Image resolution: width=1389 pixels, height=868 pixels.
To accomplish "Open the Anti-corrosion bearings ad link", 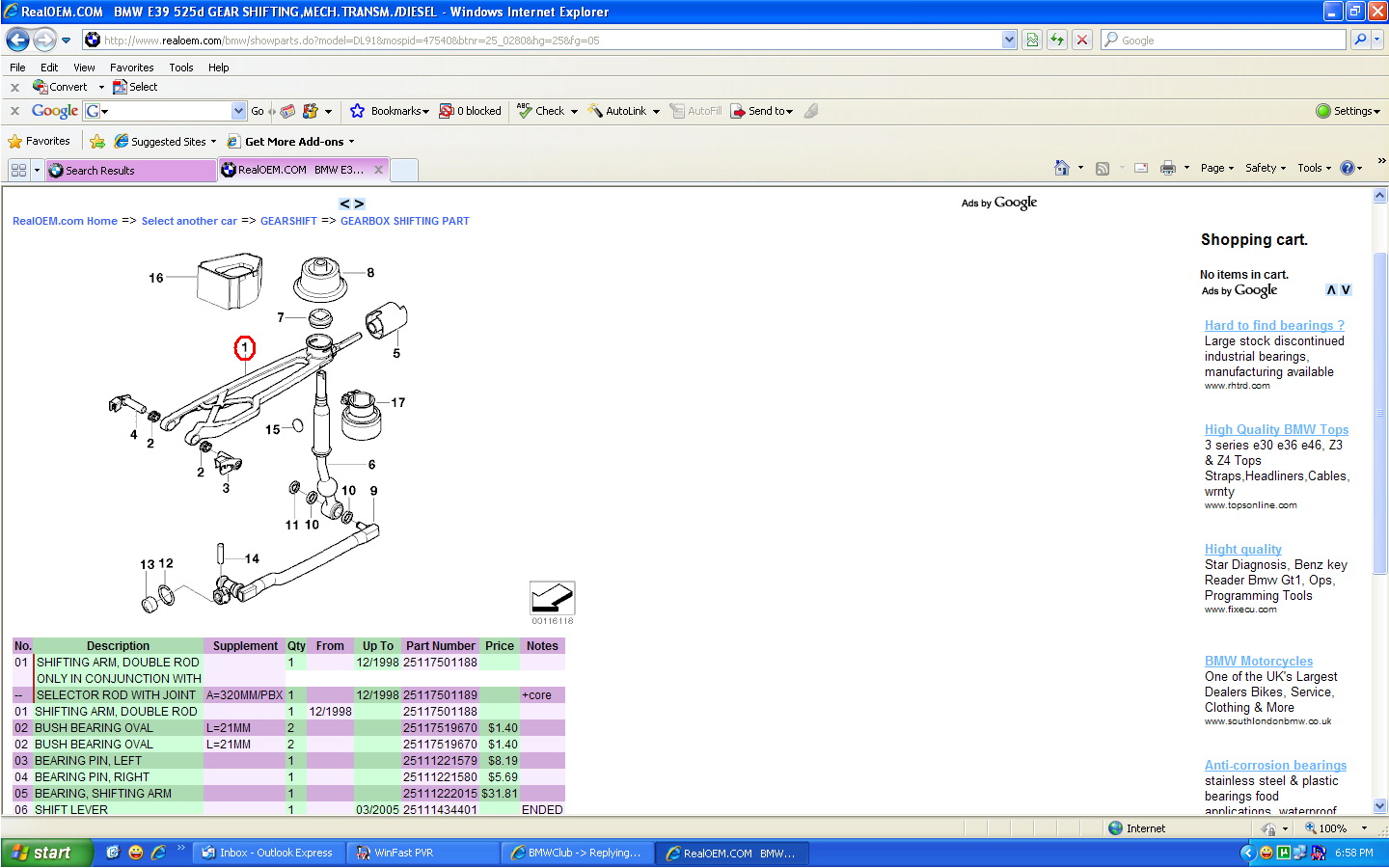I will tap(1275, 765).
